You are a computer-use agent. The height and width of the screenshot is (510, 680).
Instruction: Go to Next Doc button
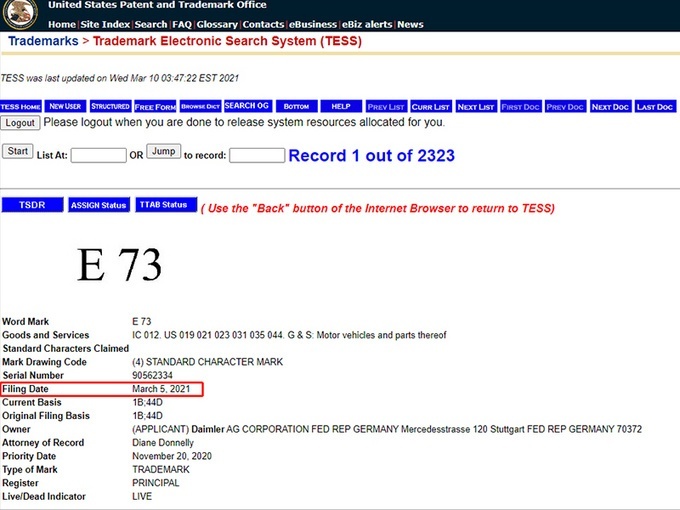pyautogui.click(x=611, y=107)
